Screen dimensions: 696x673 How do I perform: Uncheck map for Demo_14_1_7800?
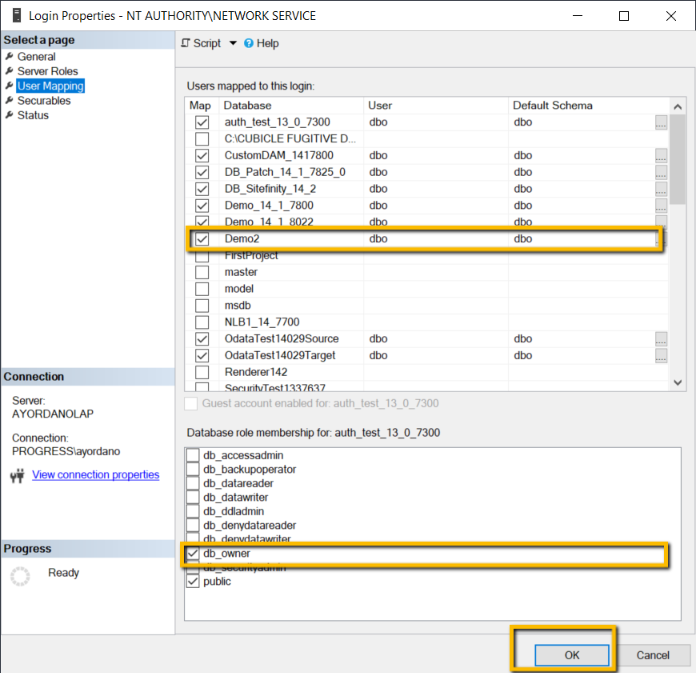pos(202,206)
